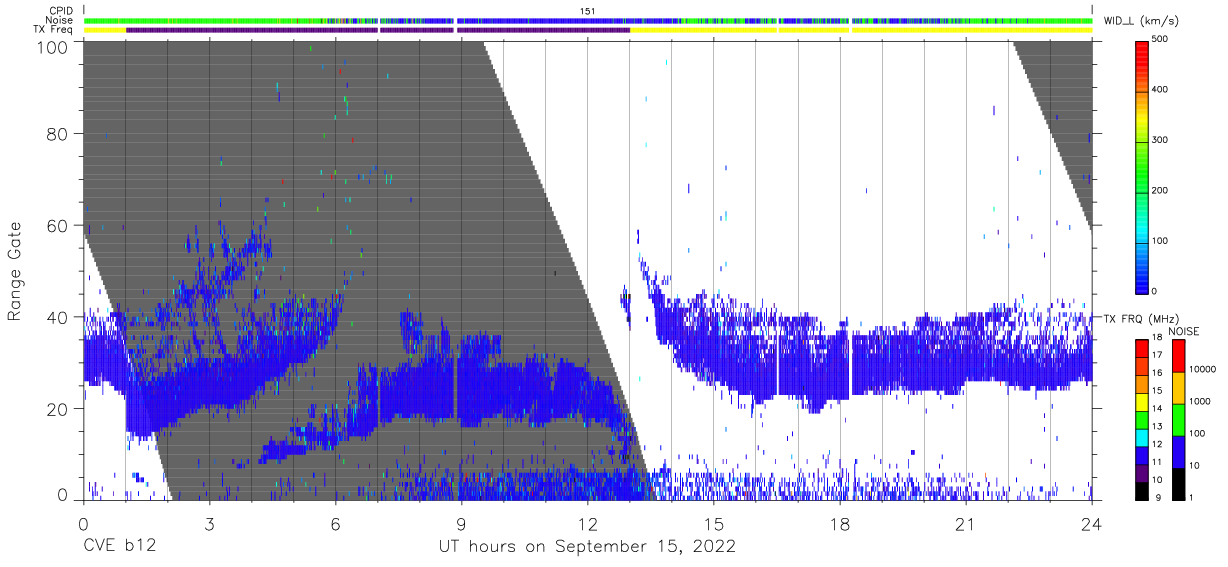Screen dimensions: 1228x567
Task: Click the green-blue Noise strip above the plot
Action: (588, 20)
